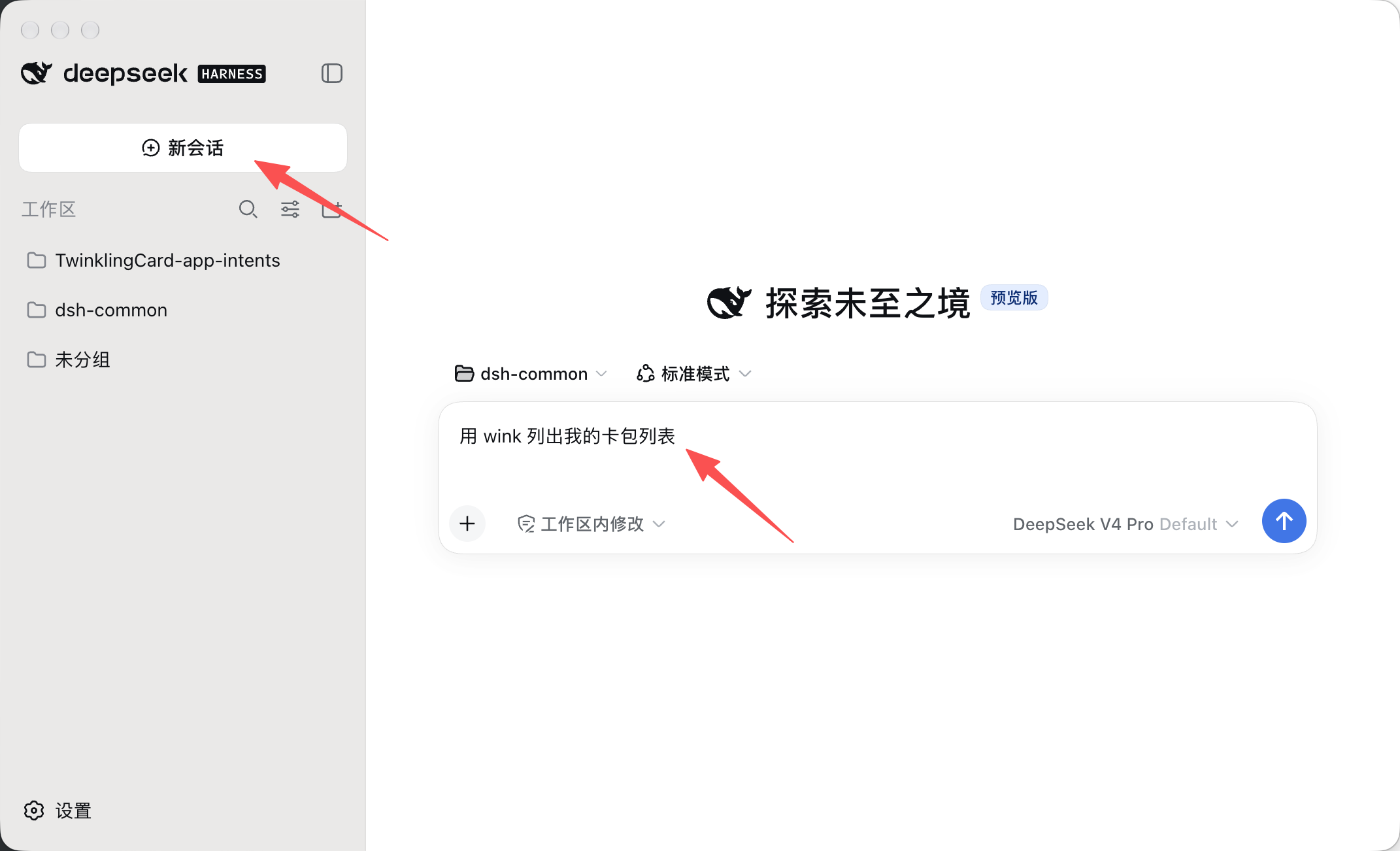Add an attachment with the plus button
Screen dimensions: 1400x851
coord(467,523)
